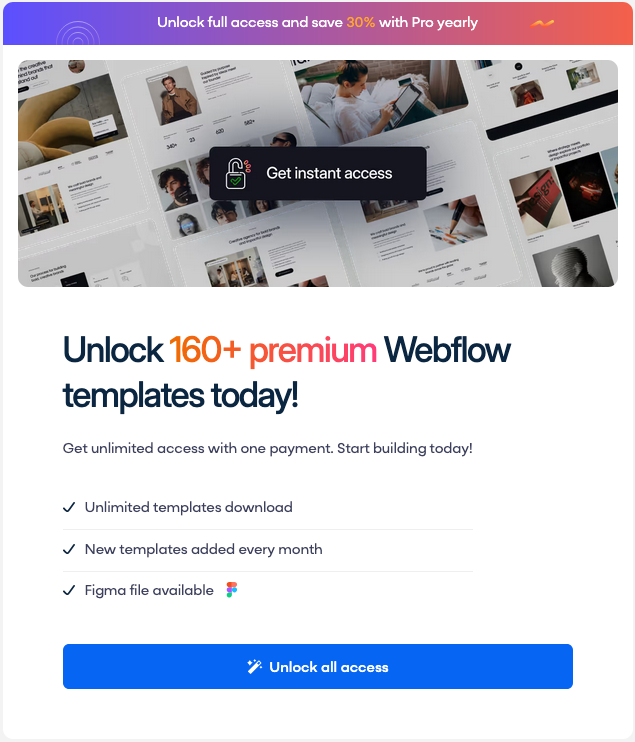The image size is (635, 742).
Task: Click the Unlock all access button
Action: [318, 666]
